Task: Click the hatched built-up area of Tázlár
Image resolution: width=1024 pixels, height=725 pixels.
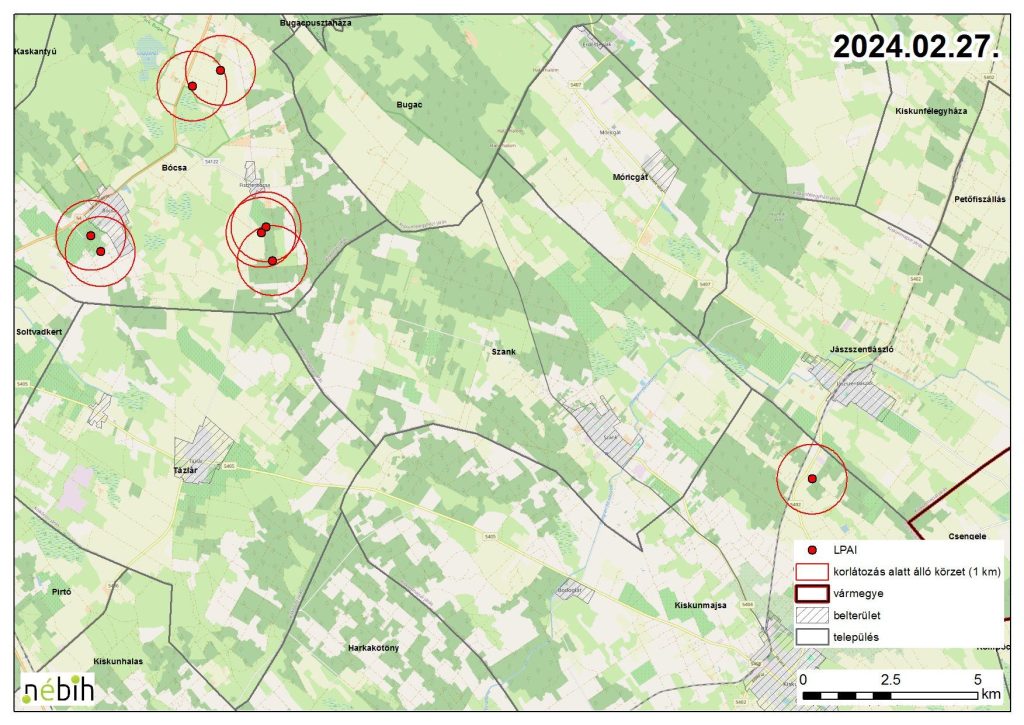Action: [x=203, y=451]
